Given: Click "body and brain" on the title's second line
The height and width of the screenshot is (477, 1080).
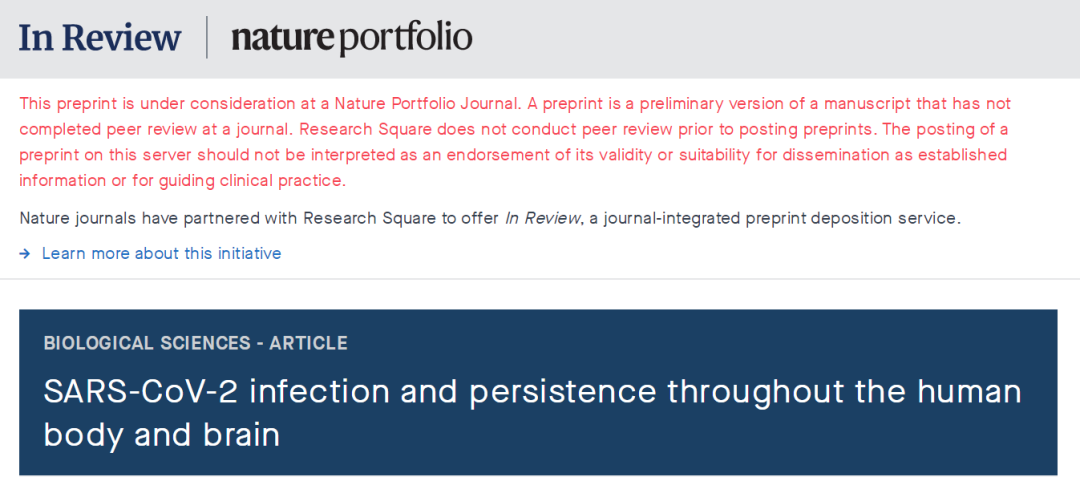Looking at the screenshot, I should [162, 436].
